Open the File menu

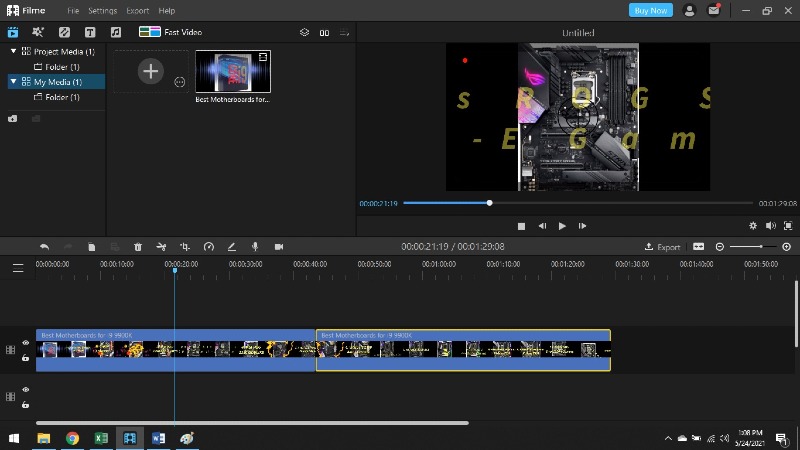click(73, 11)
